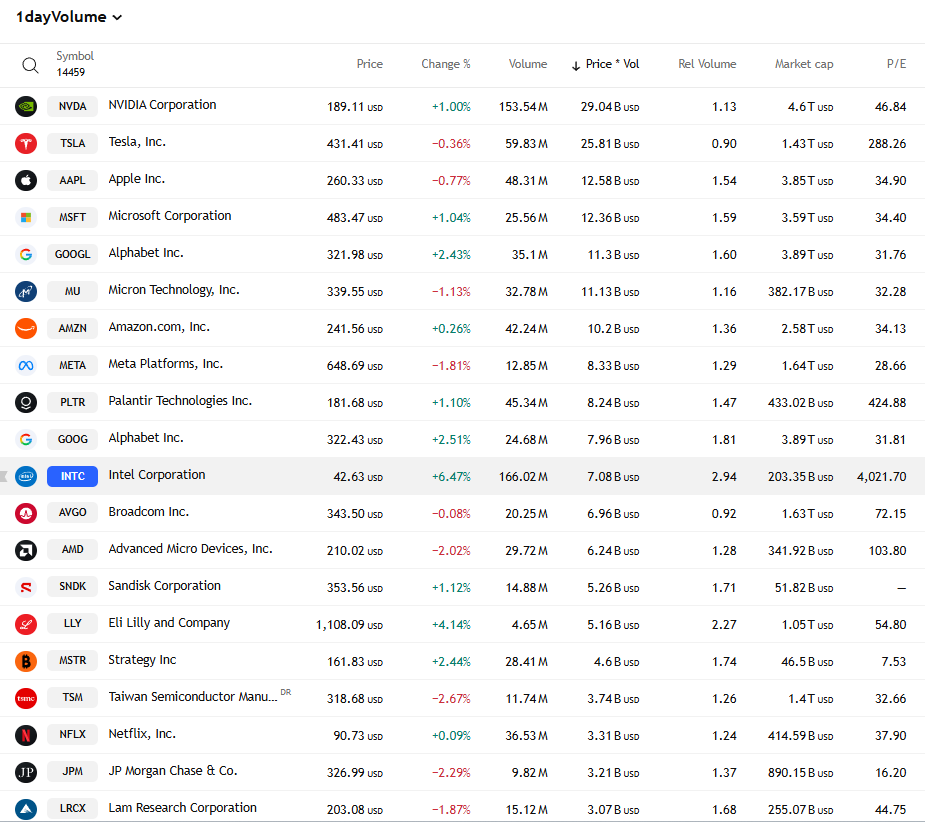This screenshot has width=925, height=822.
Task: Open the TSM ticker symbol
Action: pos(73,698)
